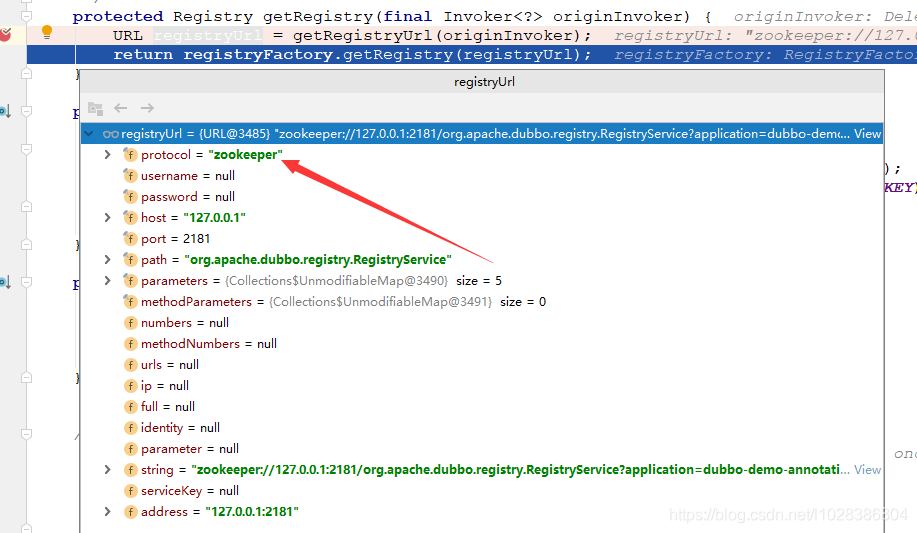Click the set-as-root icon in popup toolbar
The width and height of the screenshot is (917, 533).
tap(95, 108)
